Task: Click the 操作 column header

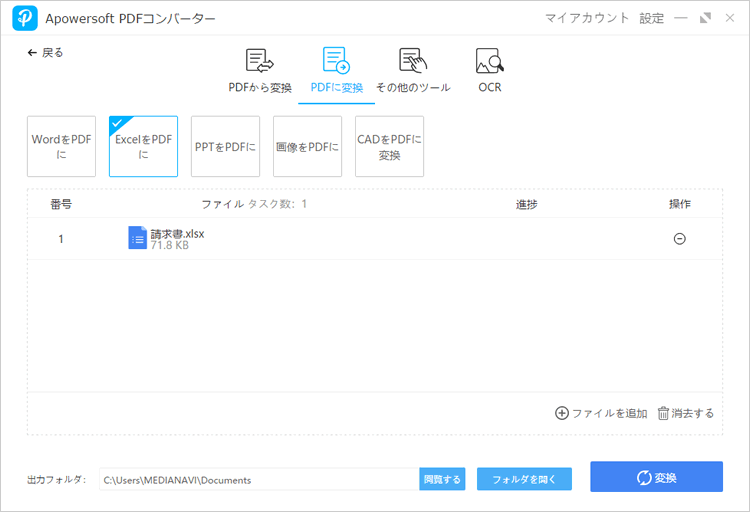Action: pyautogui.click(x=680, y=204)
